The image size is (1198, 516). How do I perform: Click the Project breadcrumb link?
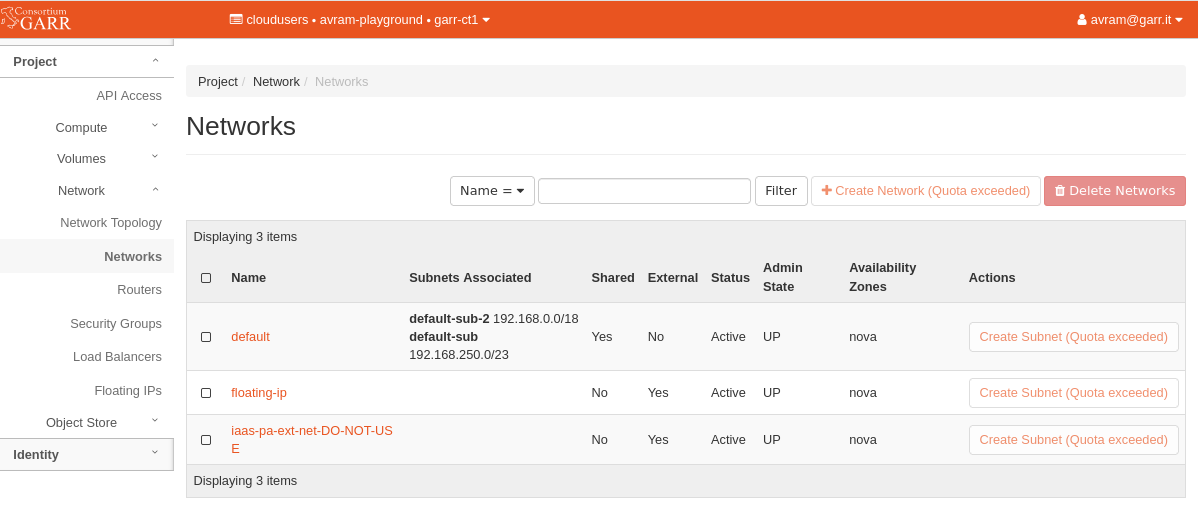218,81
